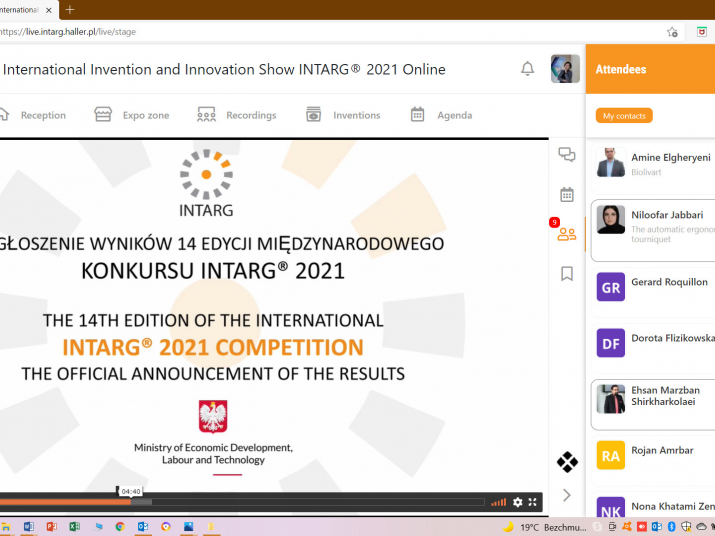Click the diamond-shaped icon in the sidebar
This screenshot has width=715, height=536.
tap(567, 462)
